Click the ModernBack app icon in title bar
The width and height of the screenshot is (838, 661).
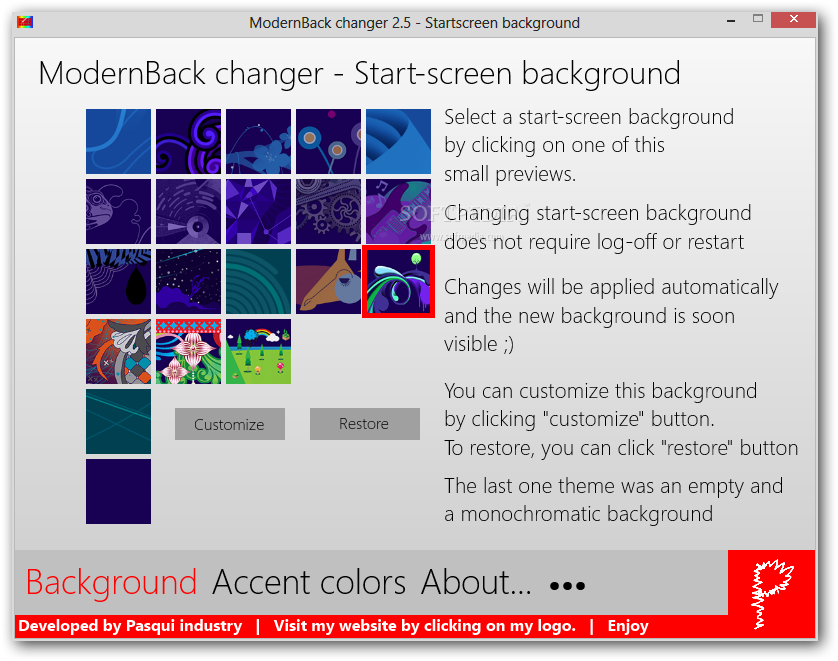pos(25,22)
